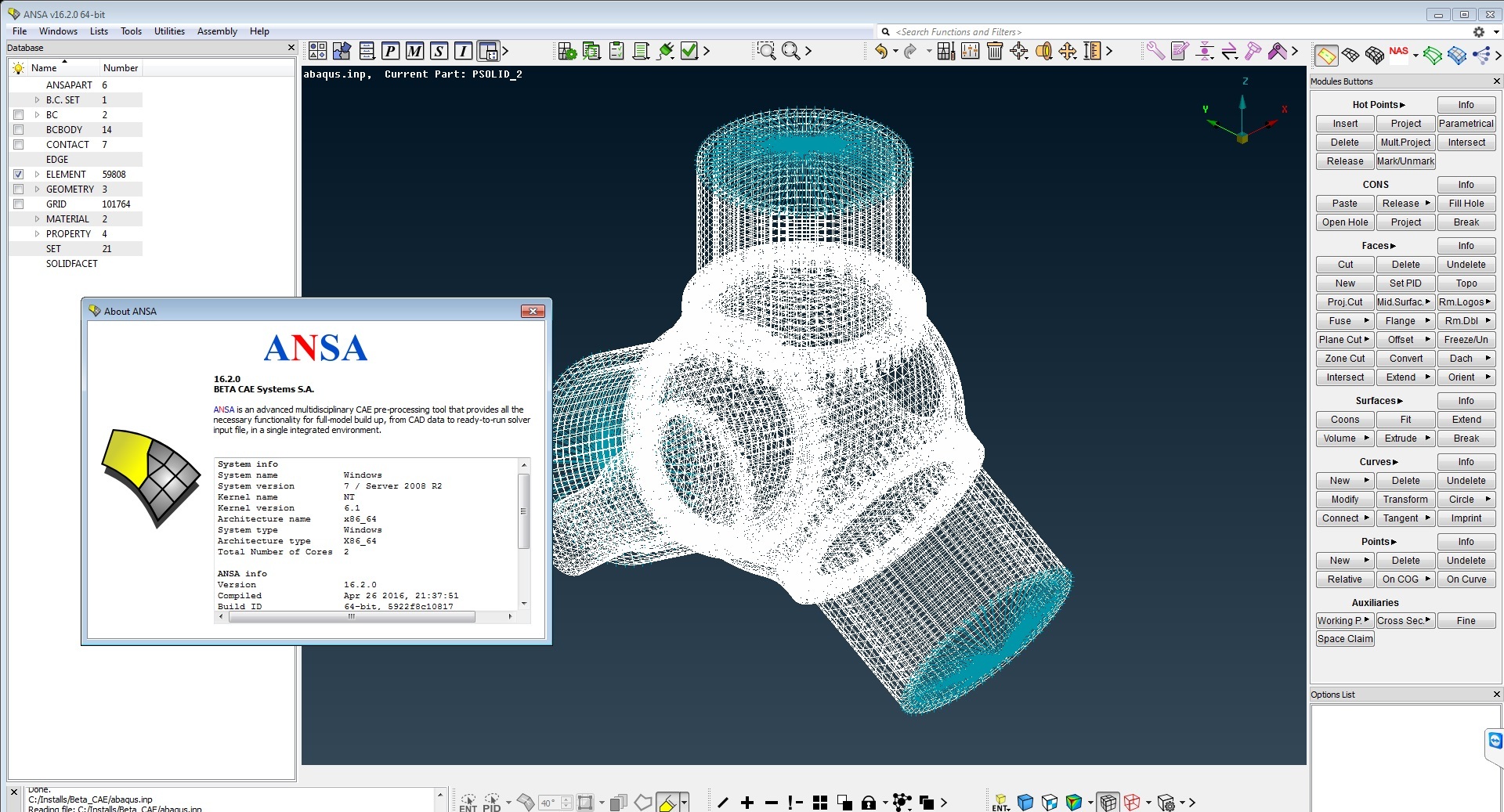This screenshot has height=812, width=1504.
Task: Open the Assembly menu
Action: (x=217, y=31)
